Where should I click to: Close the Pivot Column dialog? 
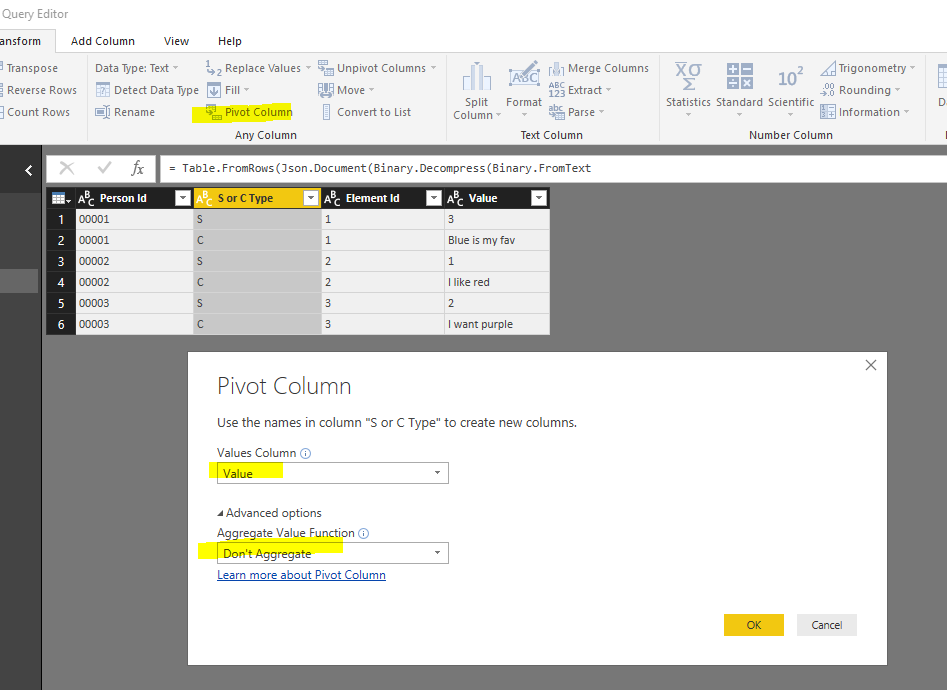coord(871,365)
